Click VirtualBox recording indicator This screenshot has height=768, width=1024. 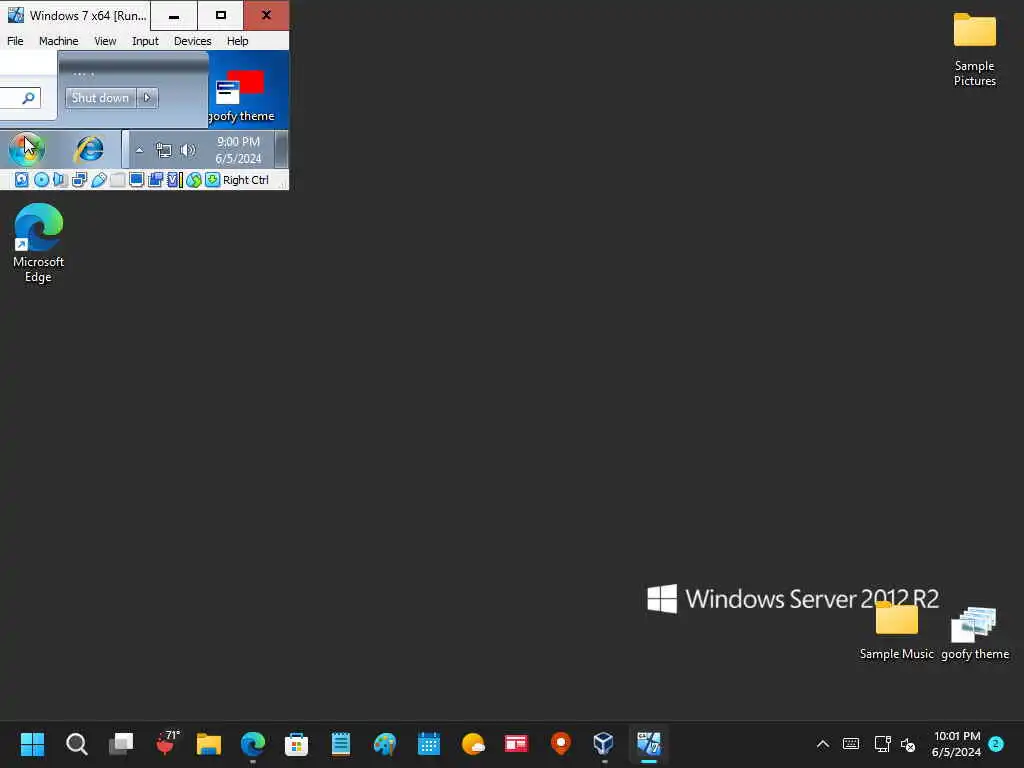click(x=155, y=180)
